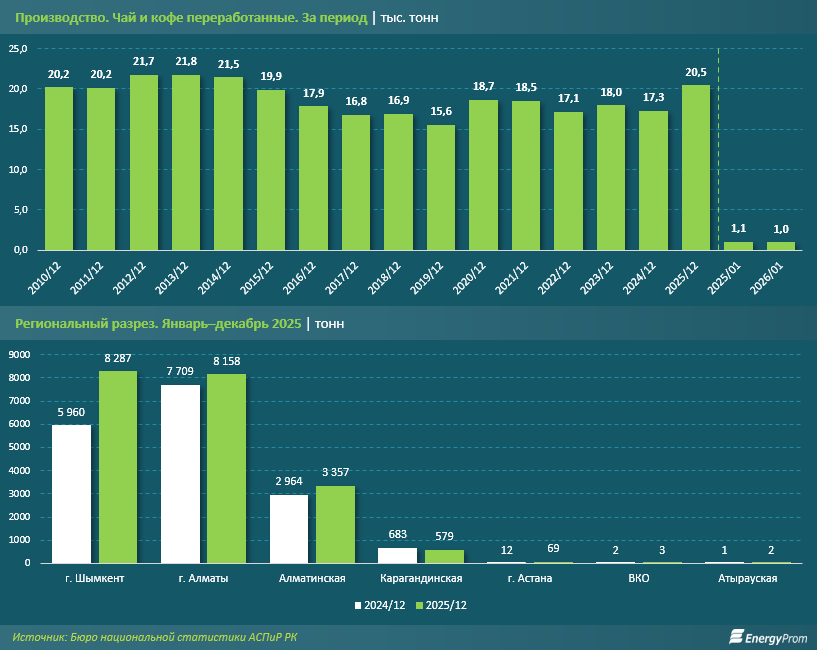Click the 2025/12 bar labeled 20,5
Viewport: 817px width, 650px height.
pyautogui.click(x=696, y=167)
